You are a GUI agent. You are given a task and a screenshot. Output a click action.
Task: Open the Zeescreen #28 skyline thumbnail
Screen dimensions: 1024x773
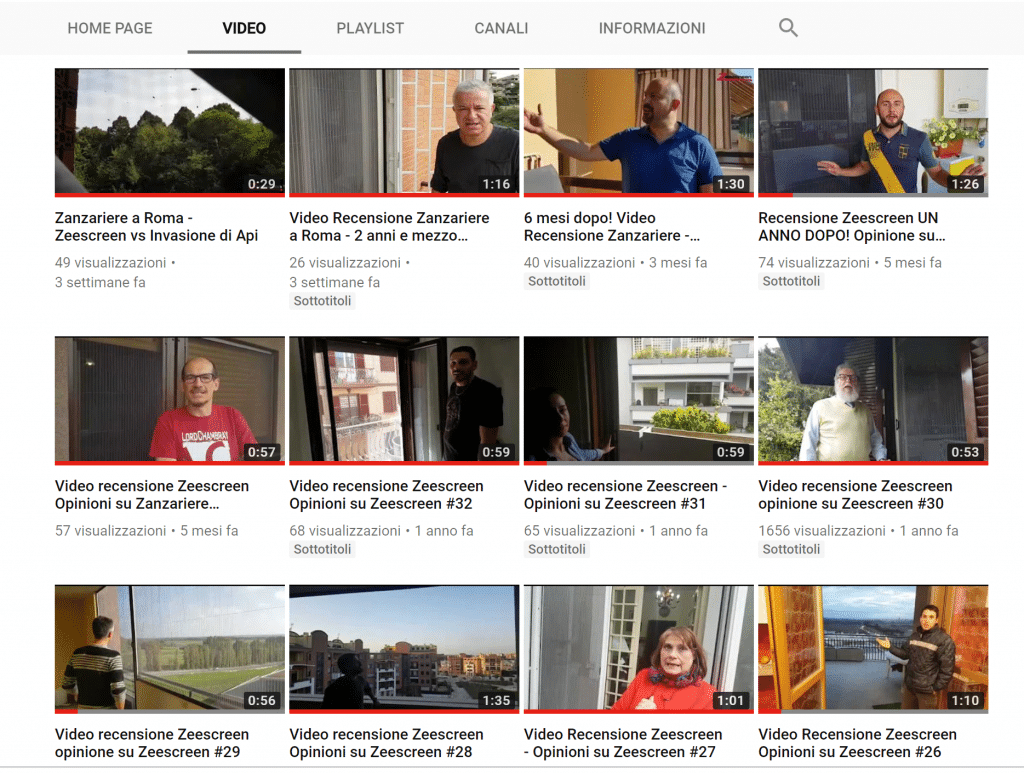point(404,649)
